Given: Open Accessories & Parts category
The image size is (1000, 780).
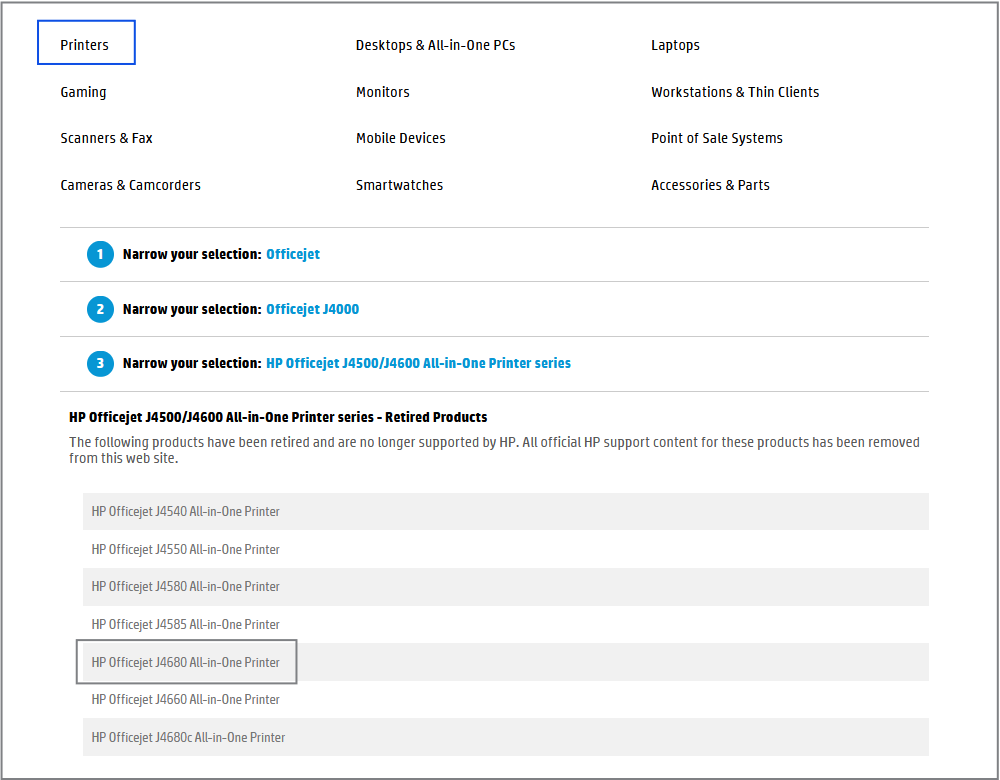Looking at the screenshot, I should coord(710,185).
